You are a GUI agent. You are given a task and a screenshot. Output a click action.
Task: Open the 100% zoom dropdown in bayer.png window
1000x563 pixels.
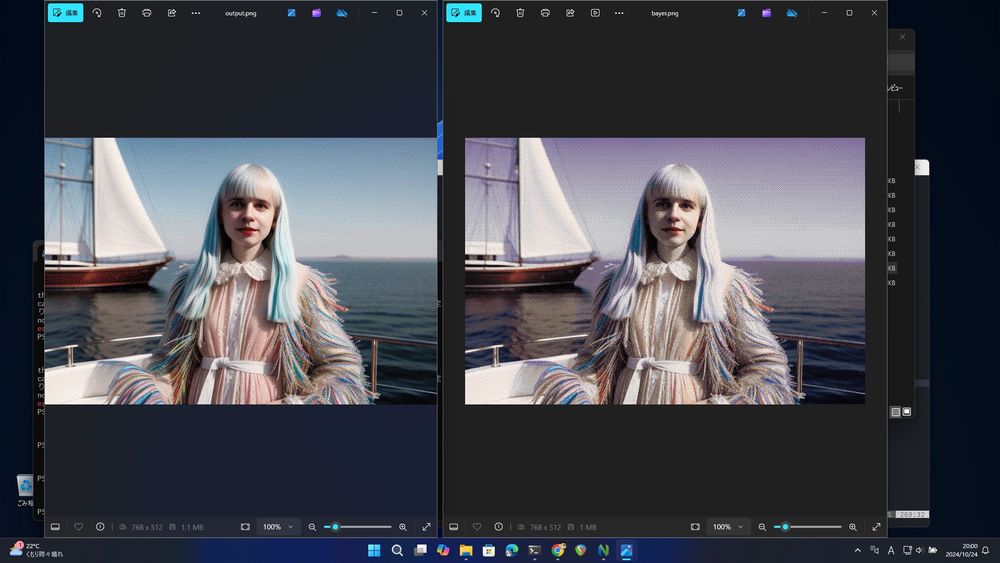click(x=728, y=527)
